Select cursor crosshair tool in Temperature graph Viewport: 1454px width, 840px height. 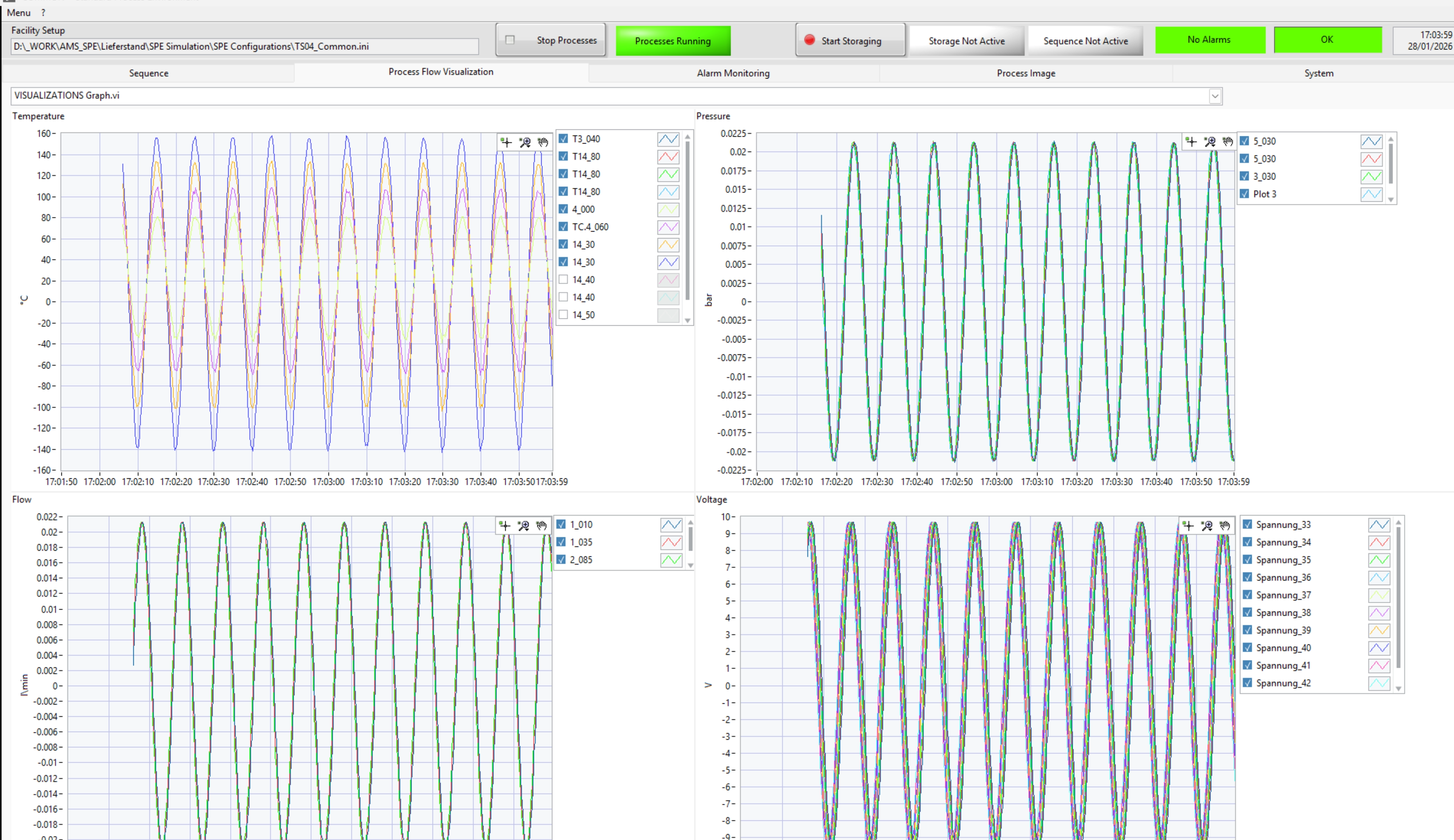[506, 142]
